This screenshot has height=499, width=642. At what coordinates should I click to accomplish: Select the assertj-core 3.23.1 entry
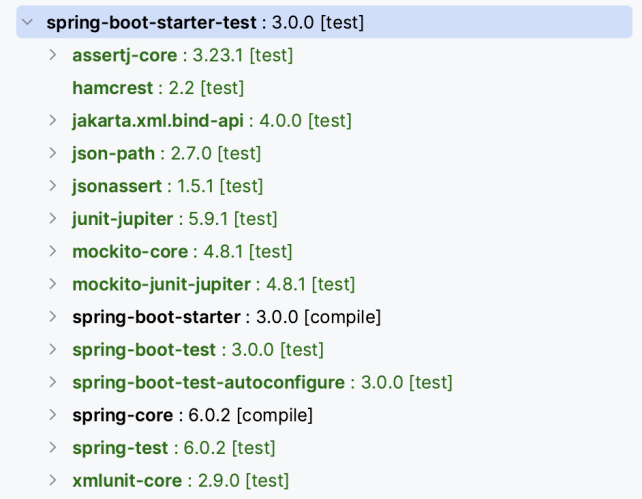[182, 55]
